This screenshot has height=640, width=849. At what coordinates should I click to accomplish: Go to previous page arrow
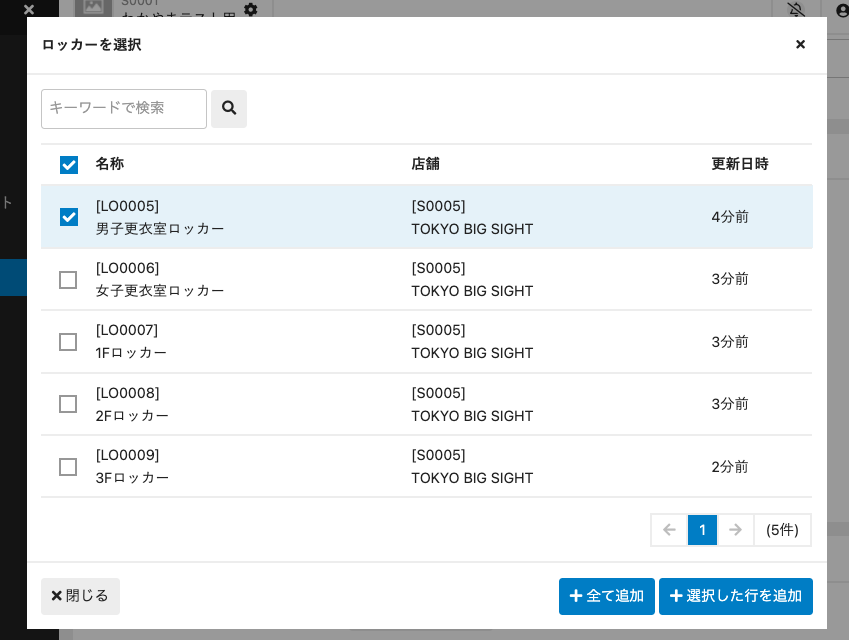(x=669, y=530)
